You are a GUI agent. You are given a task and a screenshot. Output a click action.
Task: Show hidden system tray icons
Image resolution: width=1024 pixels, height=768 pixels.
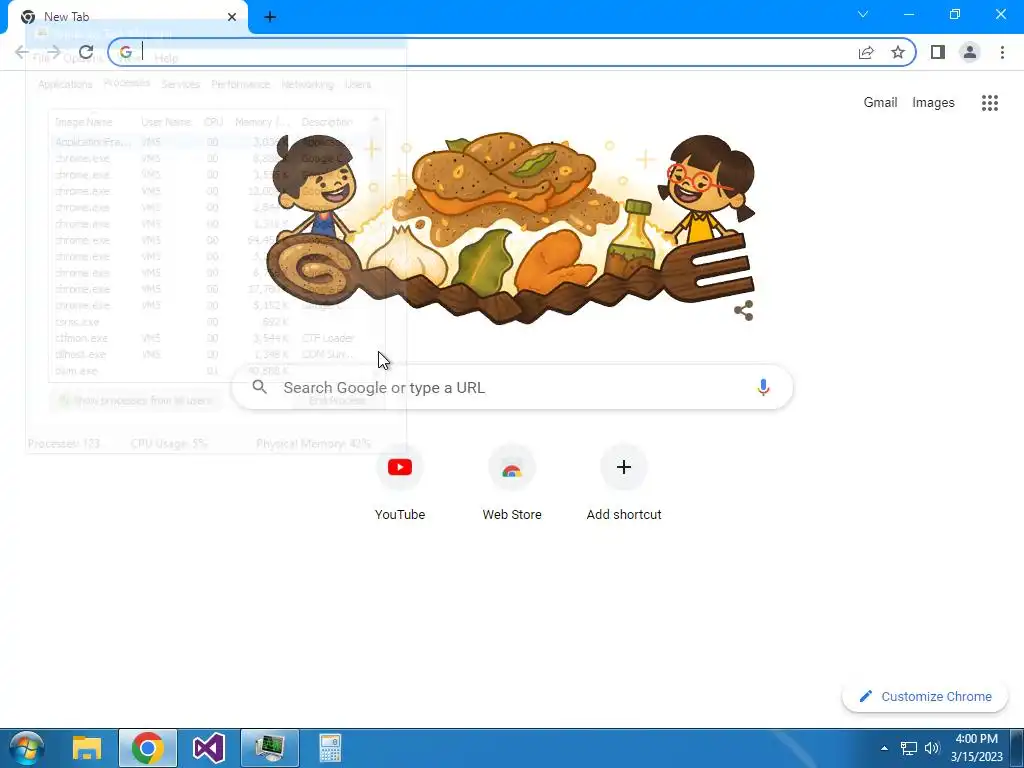pyautogui.click(x=884, y=748)
